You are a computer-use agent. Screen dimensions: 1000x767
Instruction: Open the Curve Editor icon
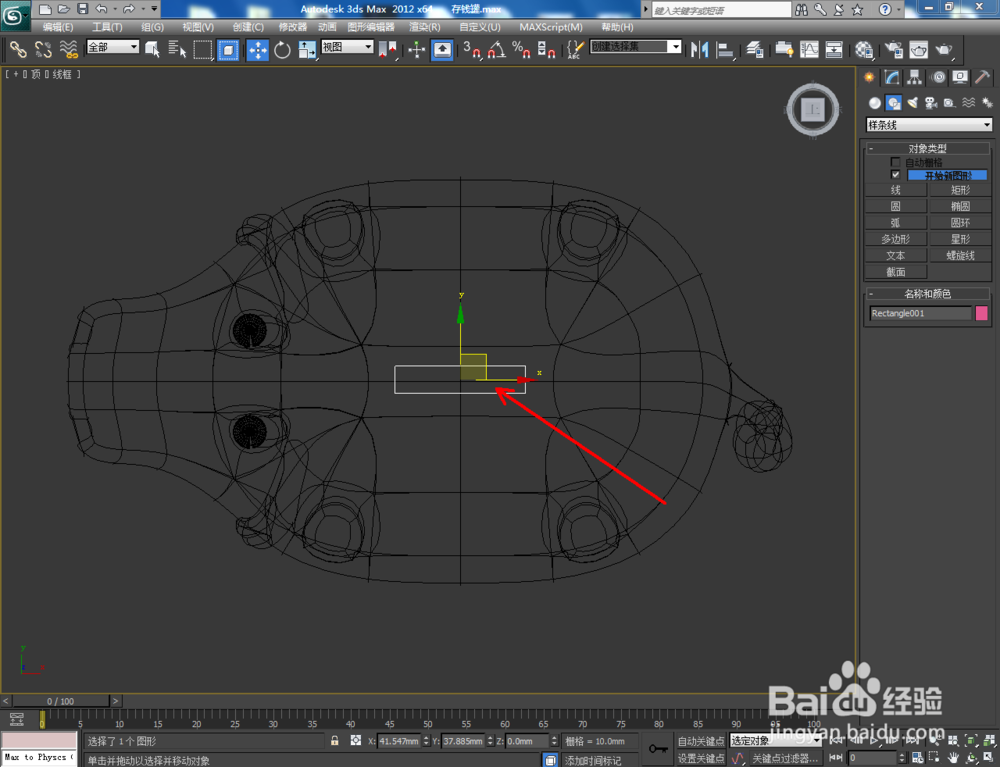coord(809,49)
